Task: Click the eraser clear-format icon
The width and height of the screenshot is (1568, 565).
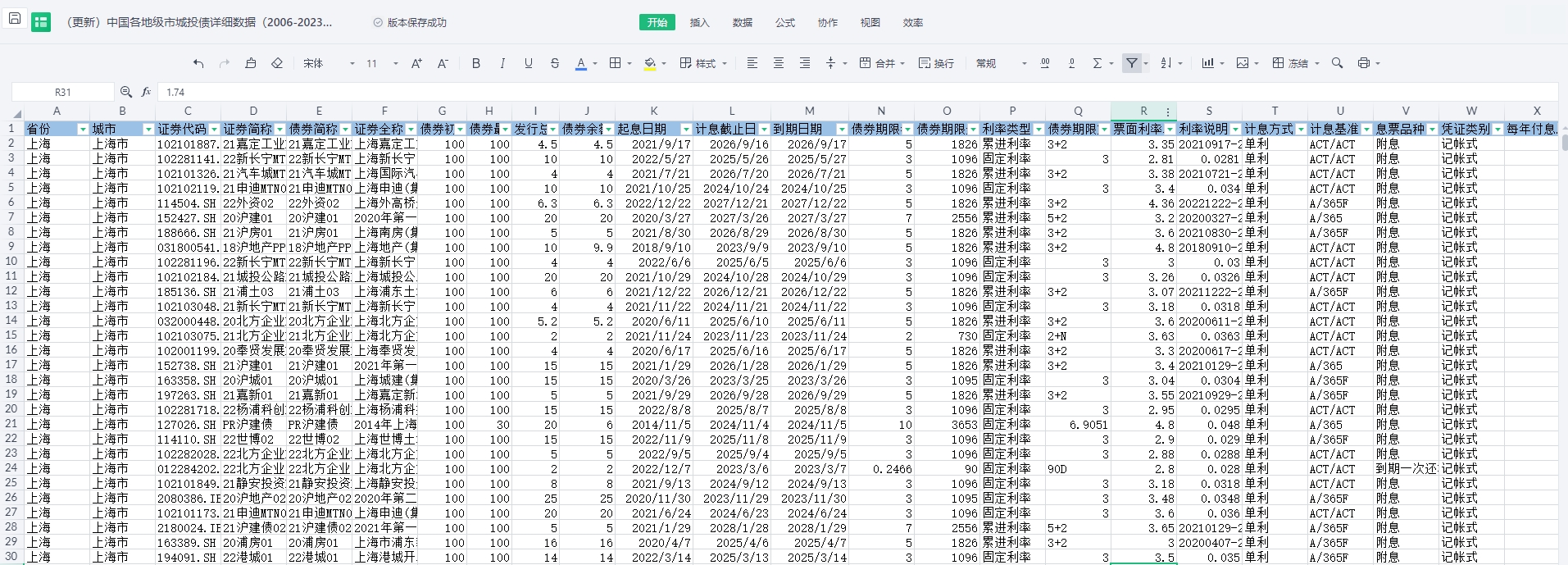Action: pyautogui.click(x=277, y=63)
